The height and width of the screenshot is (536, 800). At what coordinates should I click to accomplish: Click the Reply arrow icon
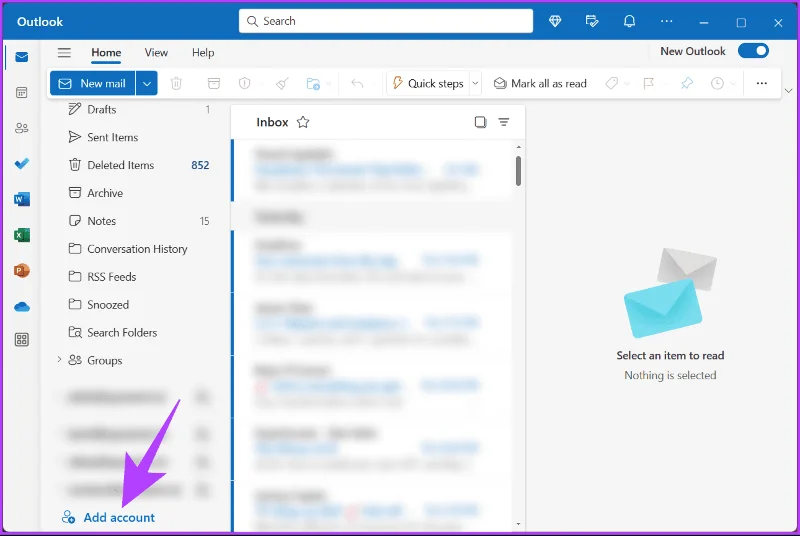(357, 83)
